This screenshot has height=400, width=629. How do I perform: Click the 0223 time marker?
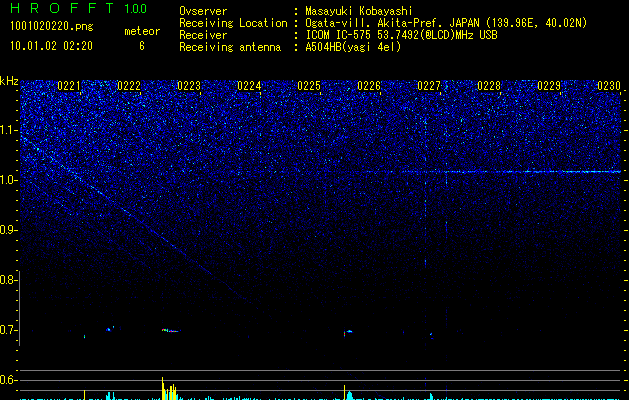189,86
